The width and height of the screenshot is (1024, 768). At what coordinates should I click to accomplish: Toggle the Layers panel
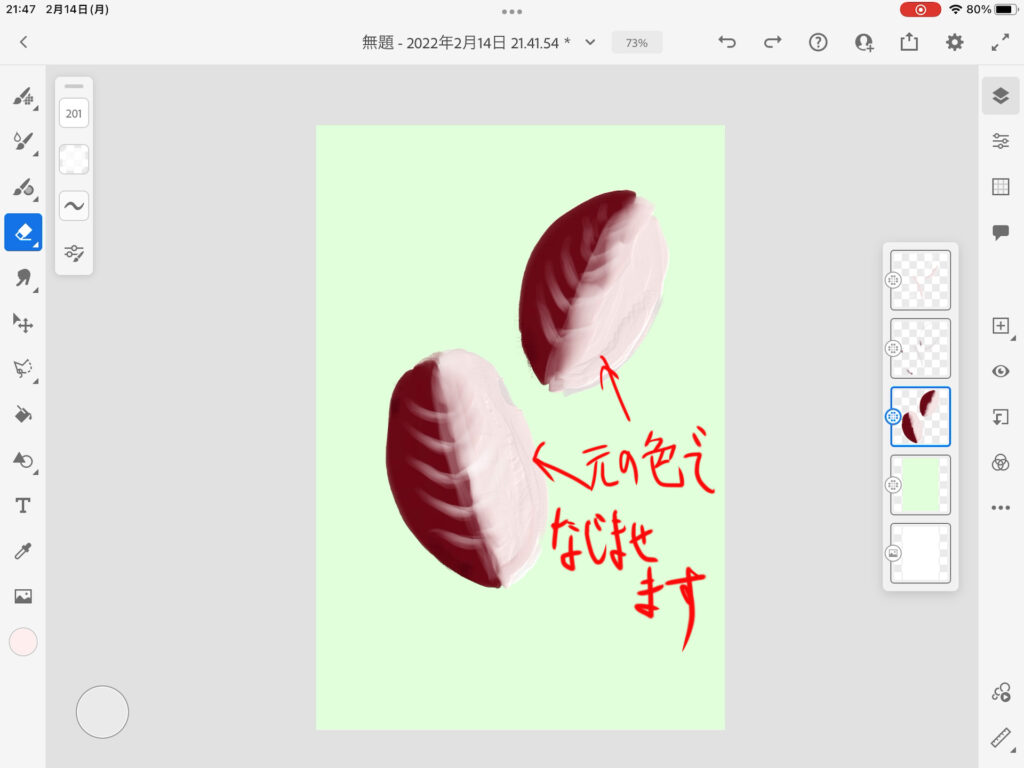point(1000,95)
